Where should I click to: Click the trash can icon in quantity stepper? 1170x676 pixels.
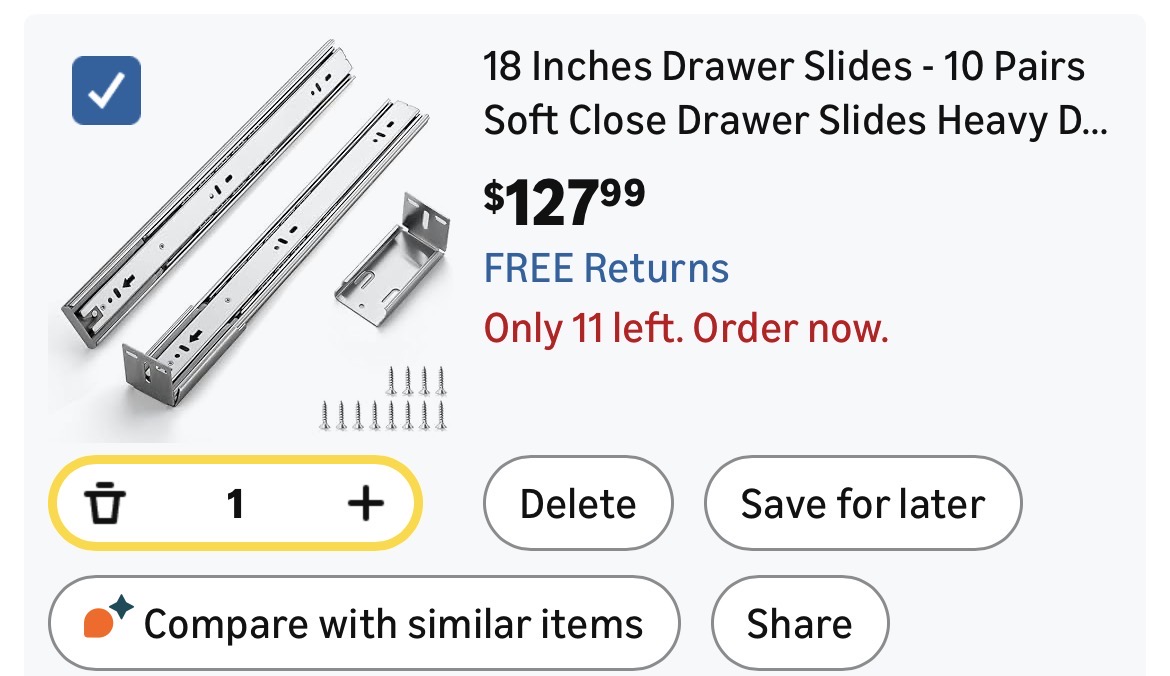(x=103, y=504)
